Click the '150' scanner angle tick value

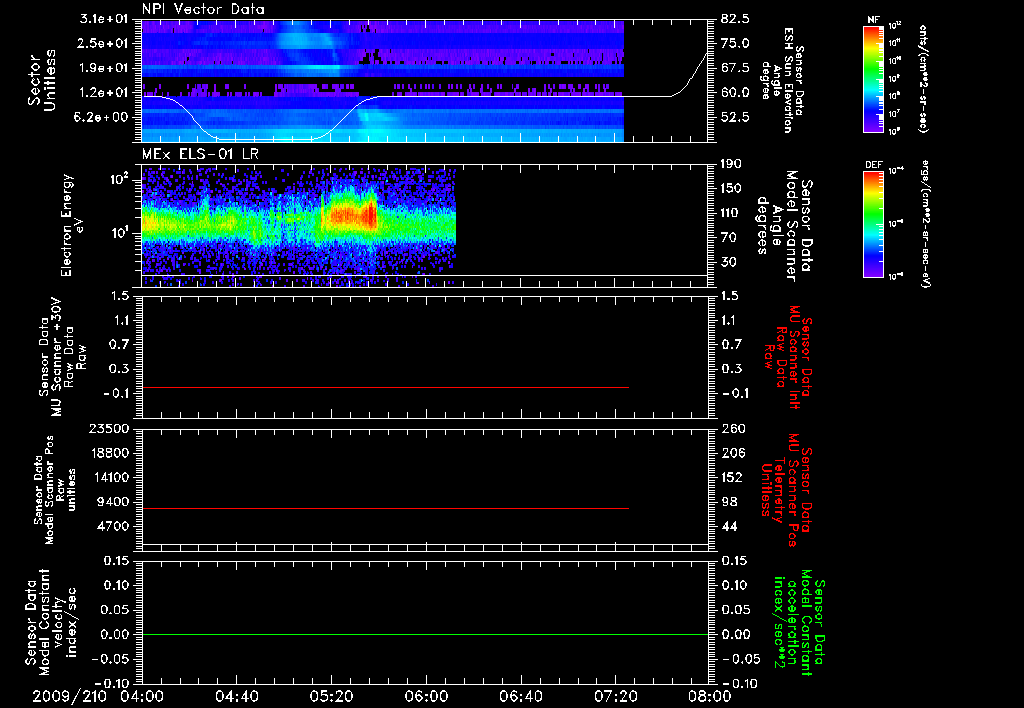pos(731,189)
